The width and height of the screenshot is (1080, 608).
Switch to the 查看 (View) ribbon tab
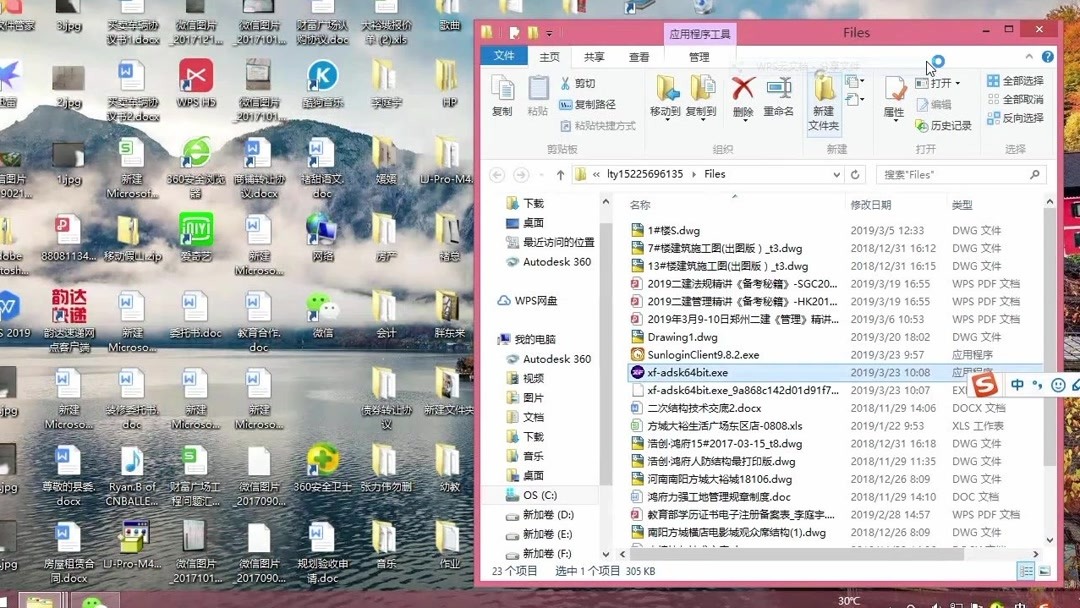pyautogui.click(x=638, y=57)
